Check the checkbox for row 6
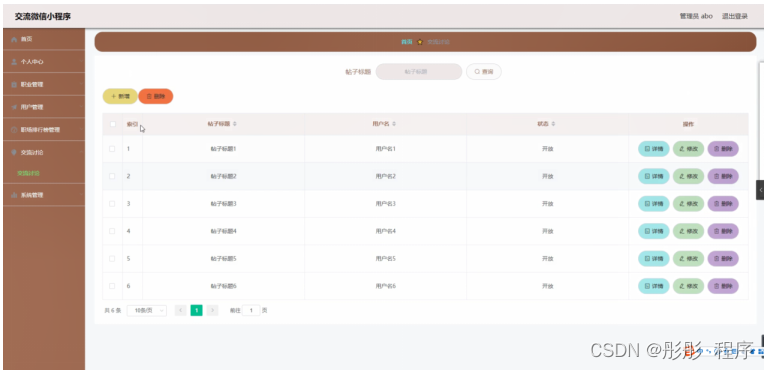The image size is (769, 370). click(112, 286)
